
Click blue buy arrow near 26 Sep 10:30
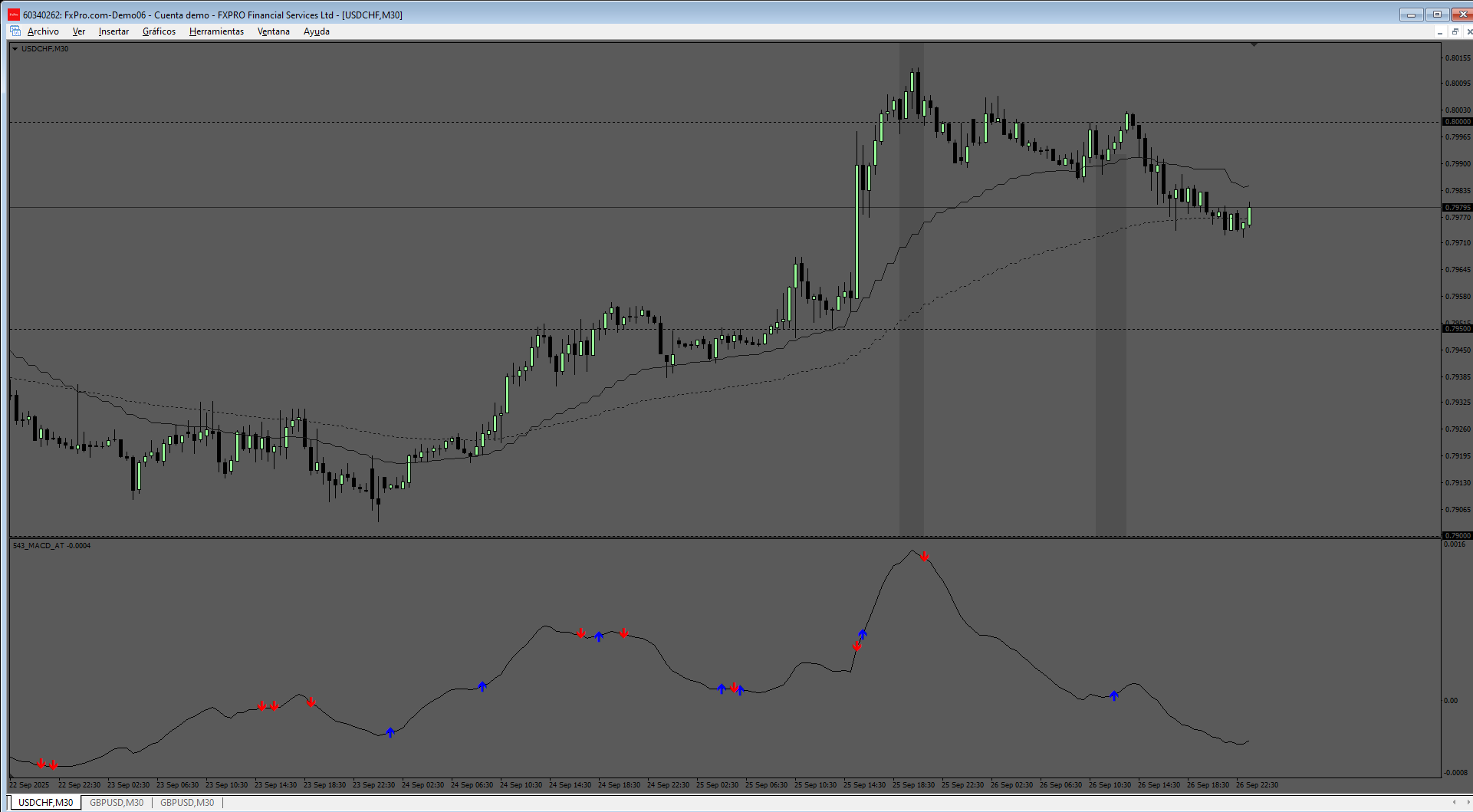[x=1114, y=695]
